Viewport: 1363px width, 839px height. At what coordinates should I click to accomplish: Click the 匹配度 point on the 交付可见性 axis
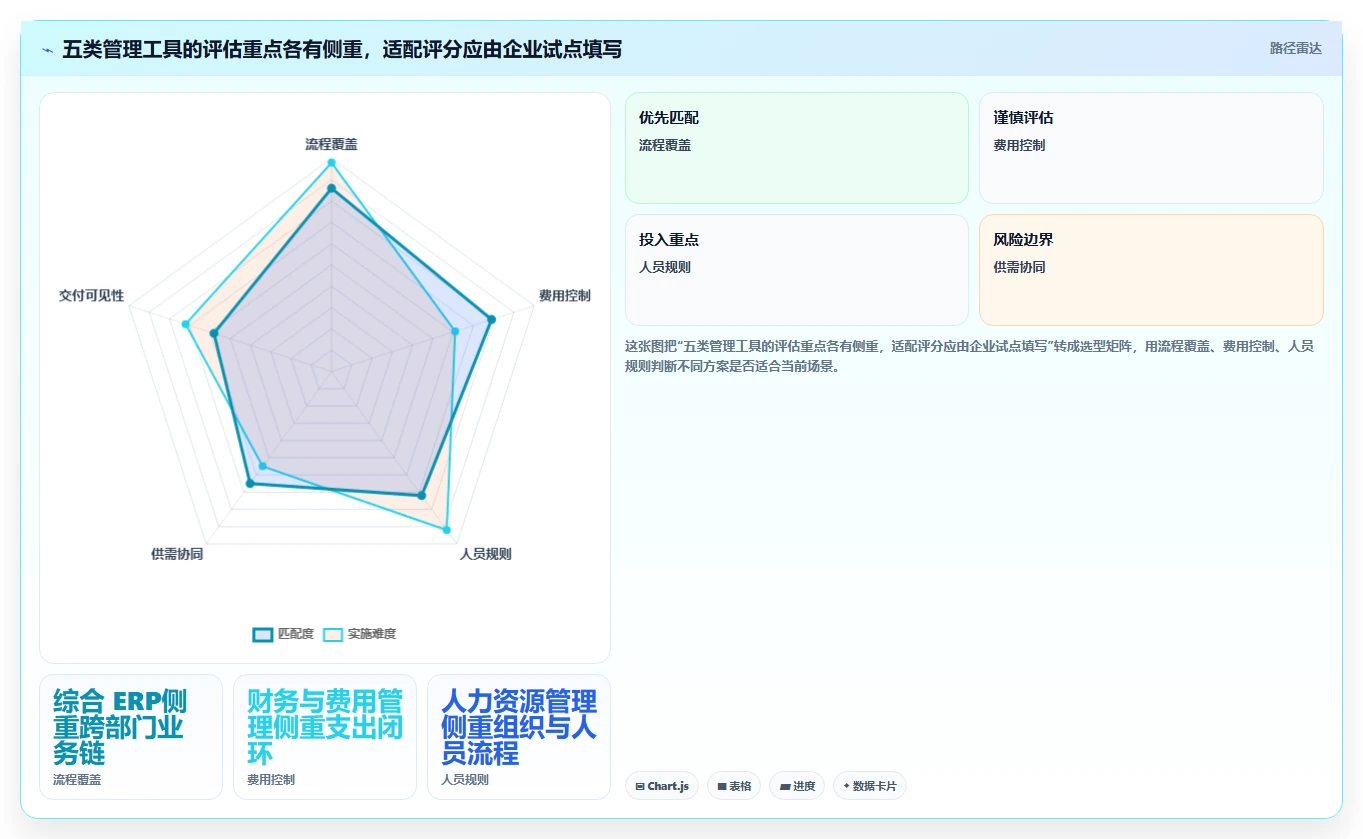[214, 334]
